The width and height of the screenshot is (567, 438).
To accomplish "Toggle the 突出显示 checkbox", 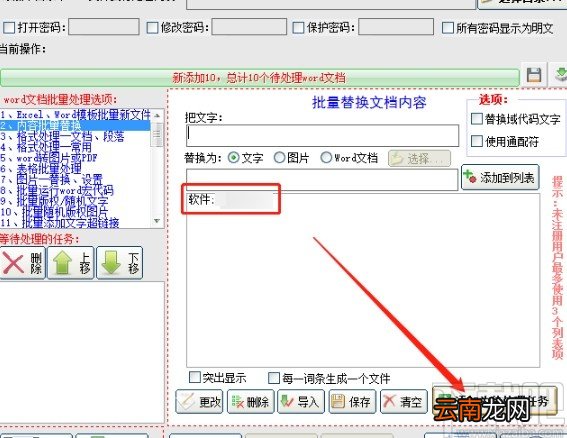I will pos(195,377).
